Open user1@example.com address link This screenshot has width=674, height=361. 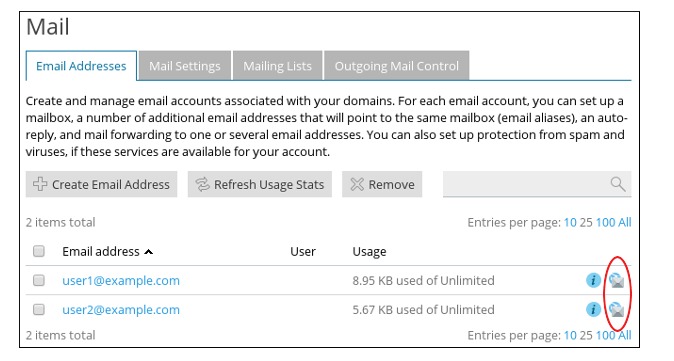(x=121, y=281)
